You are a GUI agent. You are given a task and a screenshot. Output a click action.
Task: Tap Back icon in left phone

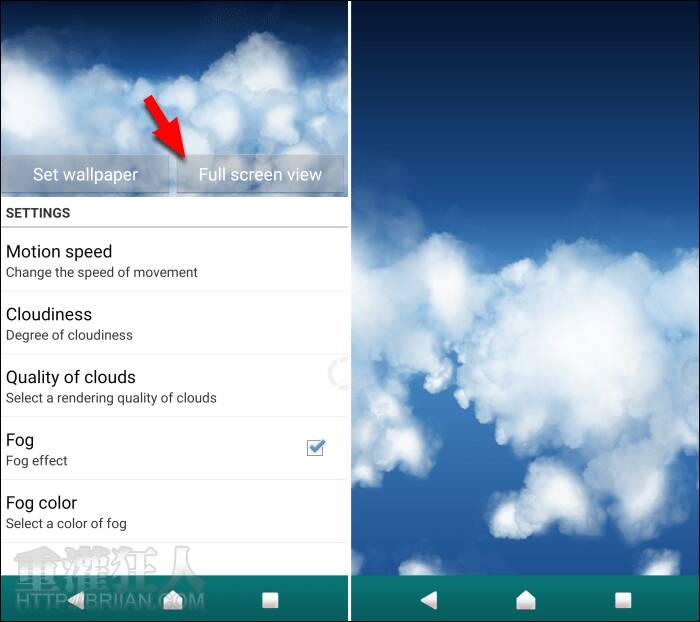[x=77, y=601]
